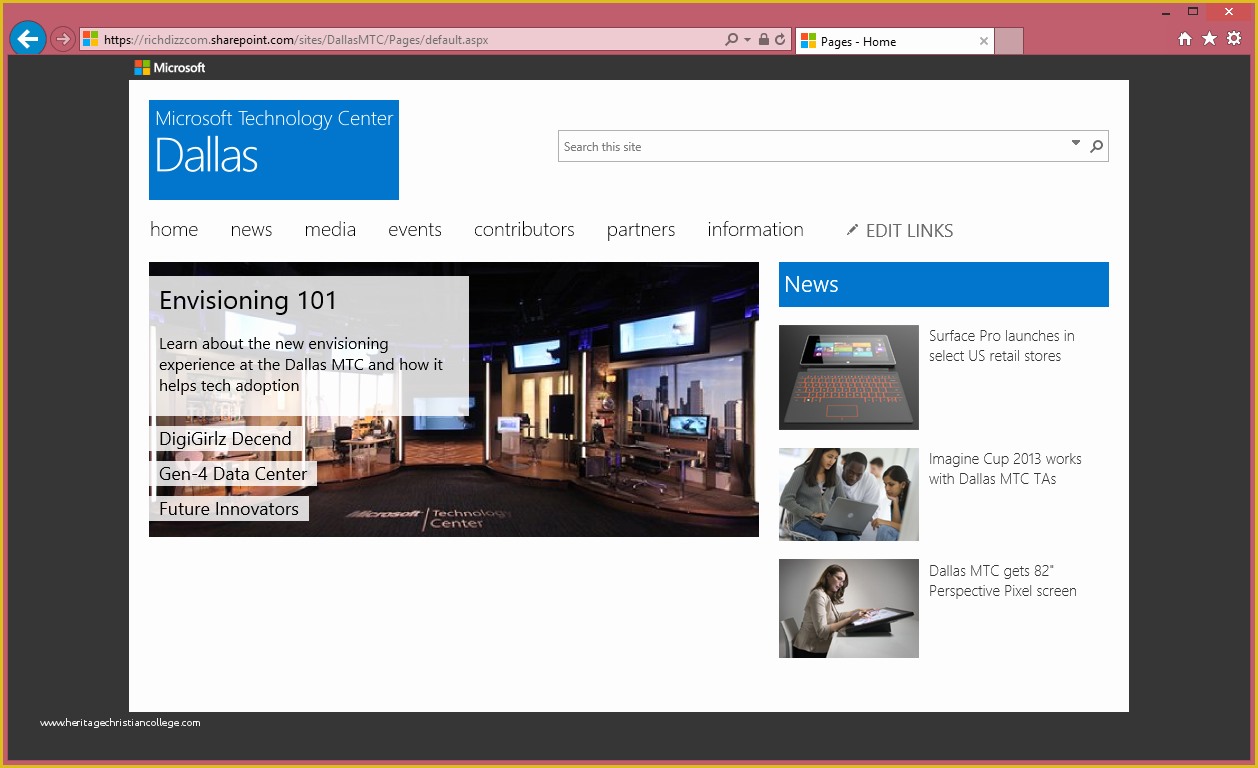The image size is (1258, 768).
Task: Open the Perspective Pixel screen thumbnail
Action: [x=849, y=608]
